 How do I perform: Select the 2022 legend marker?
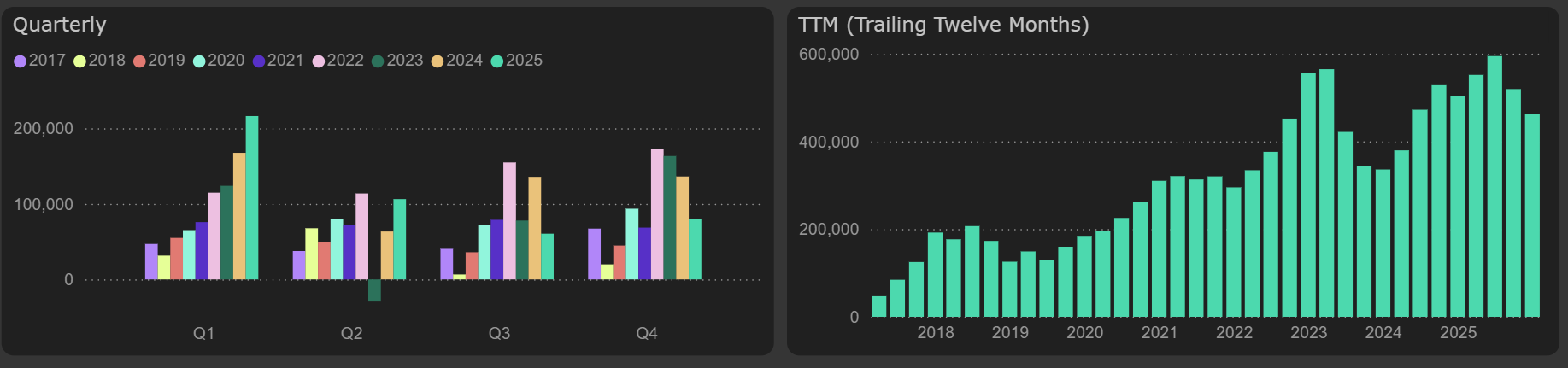click(x=319, y=61)
